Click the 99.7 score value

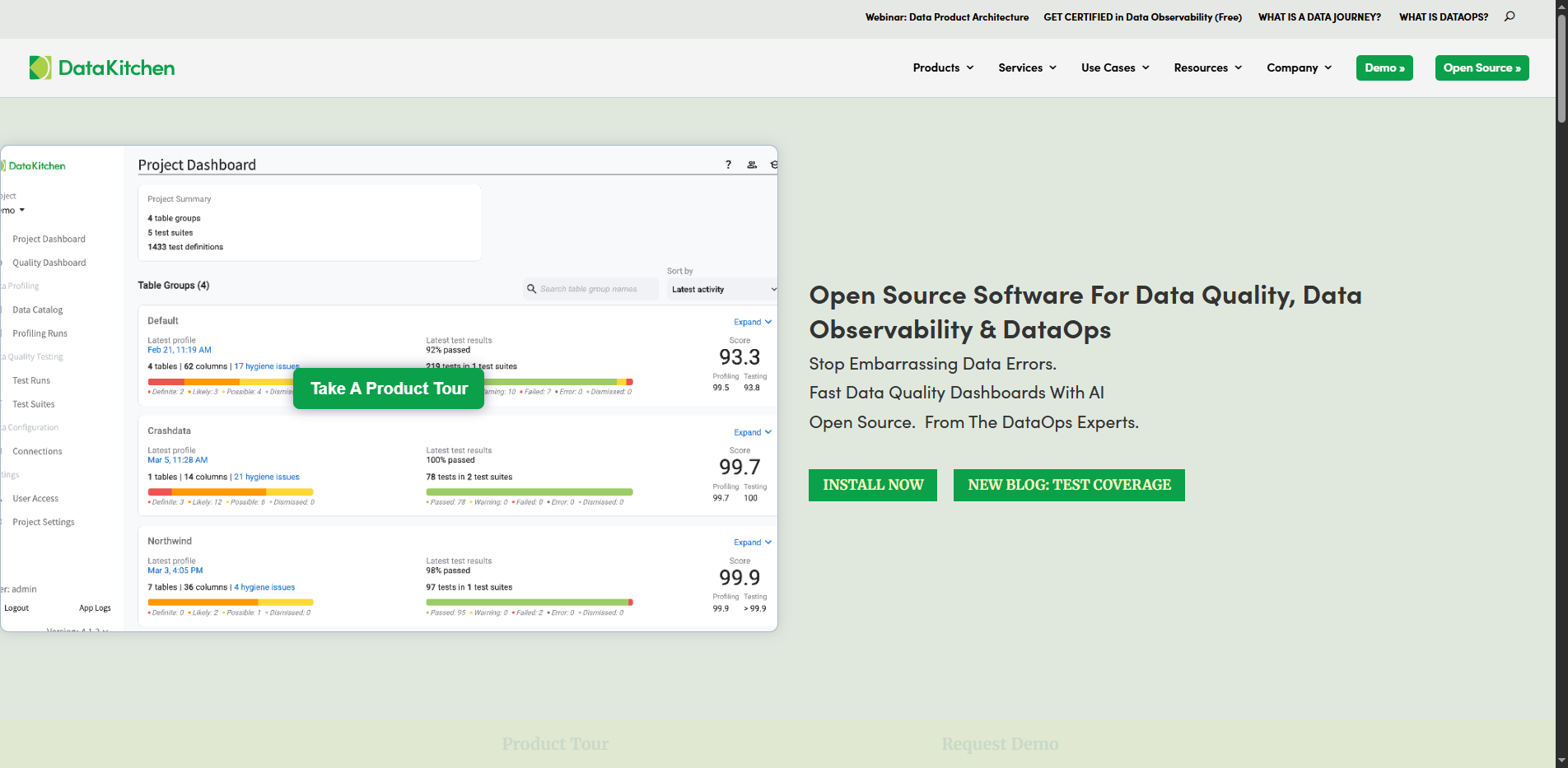click(740, 468)
